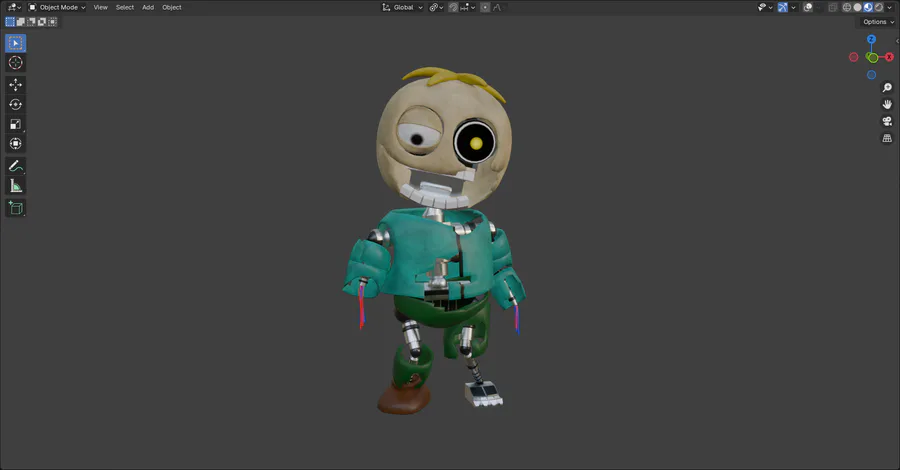Screen dimensions: 900x470
Task: Choose the Annotate tool
Action: point(15,166)
